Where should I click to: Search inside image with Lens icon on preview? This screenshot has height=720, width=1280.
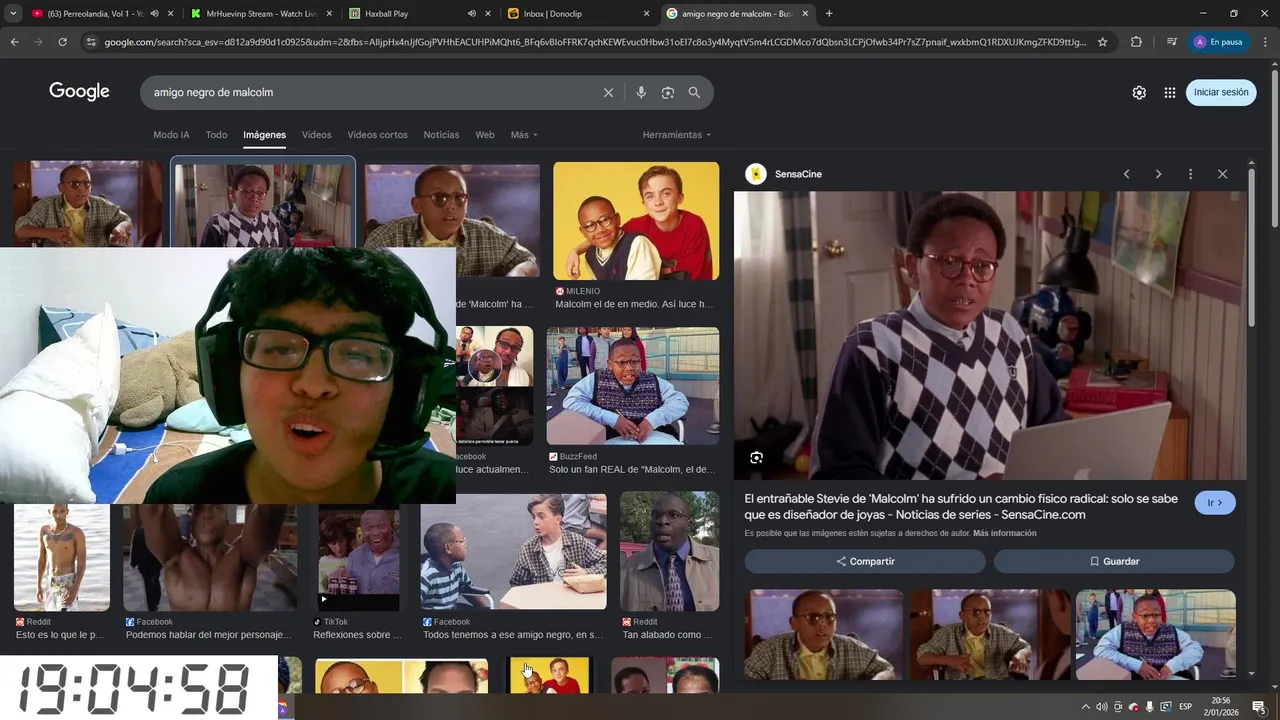click(x=756, y=457)
